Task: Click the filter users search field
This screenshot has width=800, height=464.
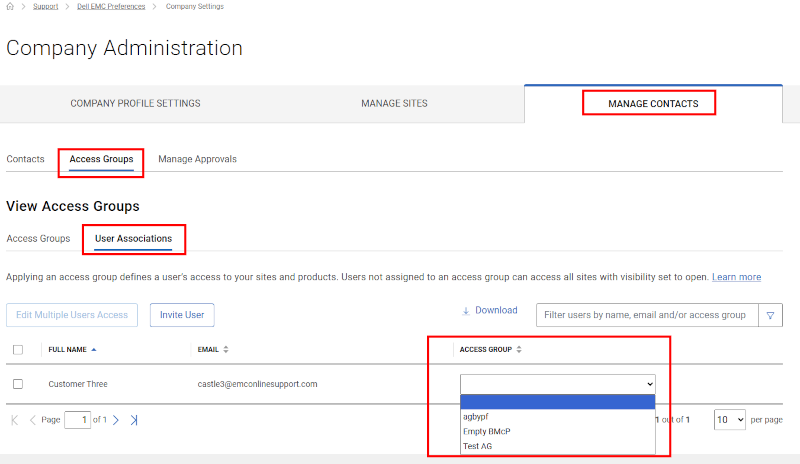Action: [x=646, y=315]
